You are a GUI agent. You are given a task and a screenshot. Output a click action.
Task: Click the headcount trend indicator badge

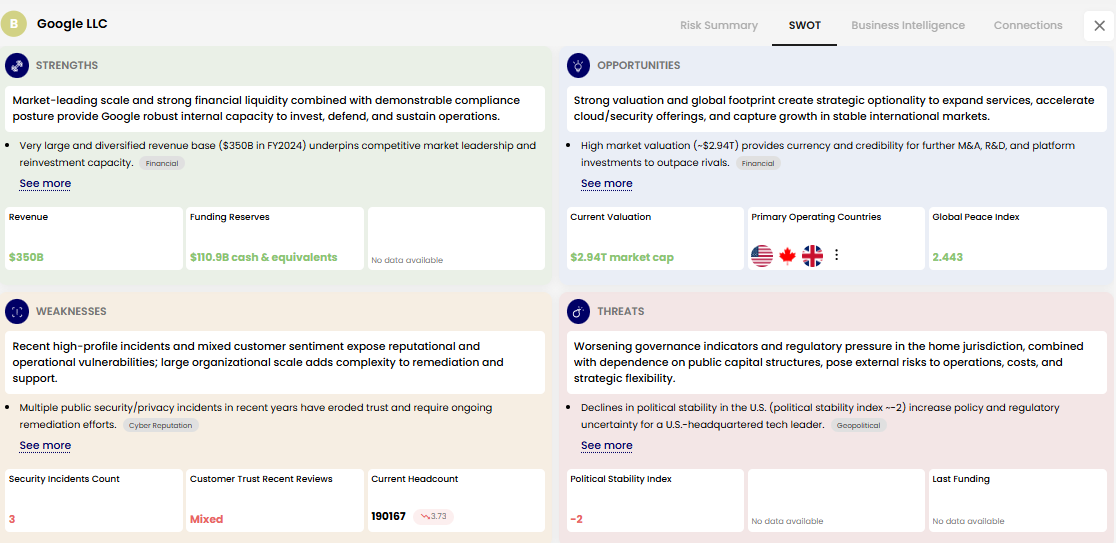tap(433, 516)
